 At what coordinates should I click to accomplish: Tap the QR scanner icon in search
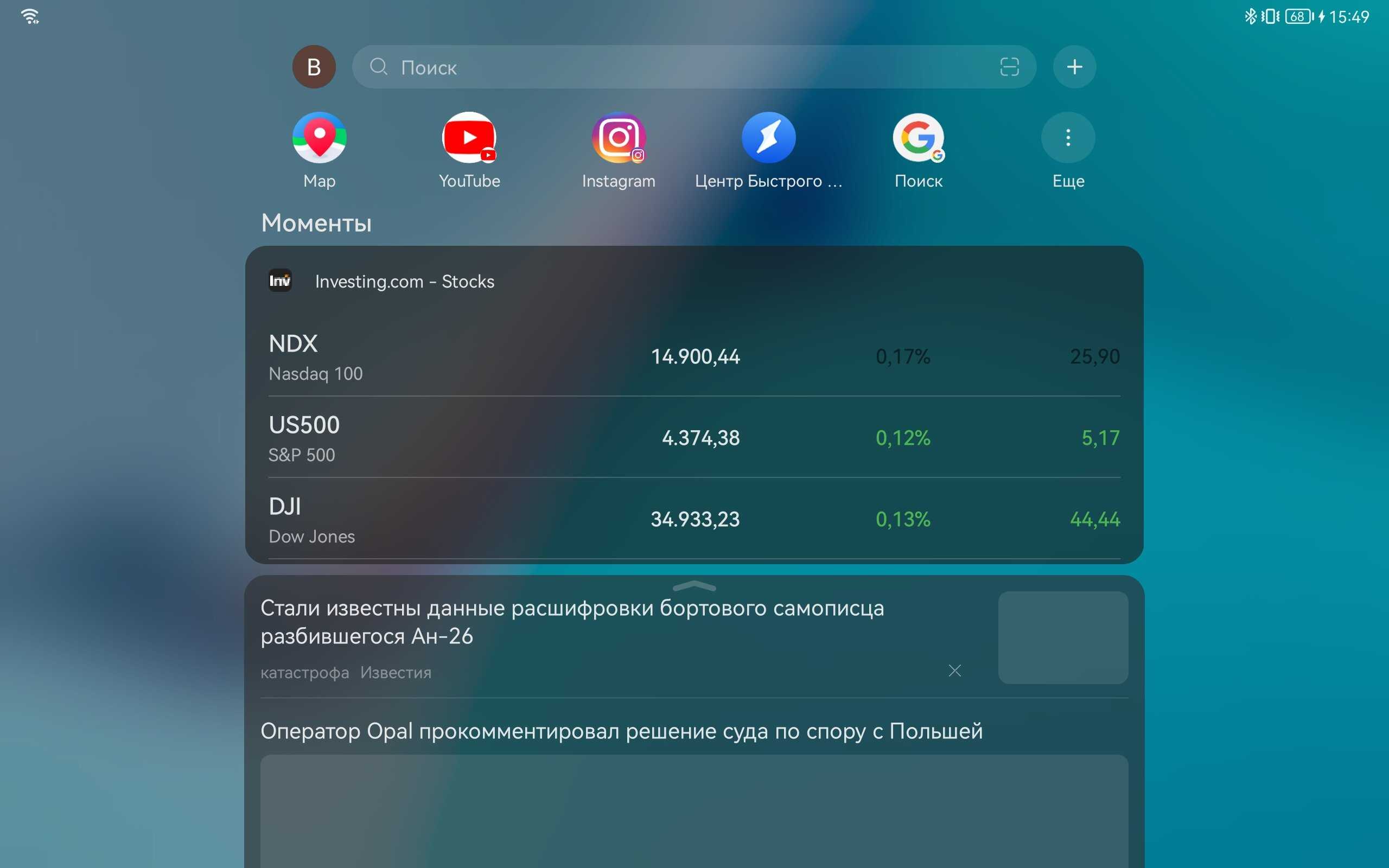(x=1009, y=66)
